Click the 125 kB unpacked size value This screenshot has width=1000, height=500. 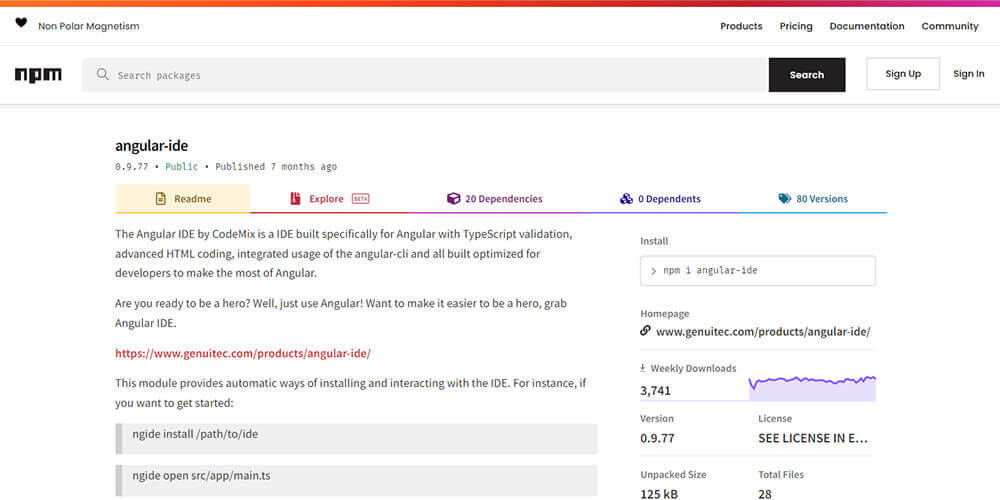pyautogui.click(x=659, y=494)
